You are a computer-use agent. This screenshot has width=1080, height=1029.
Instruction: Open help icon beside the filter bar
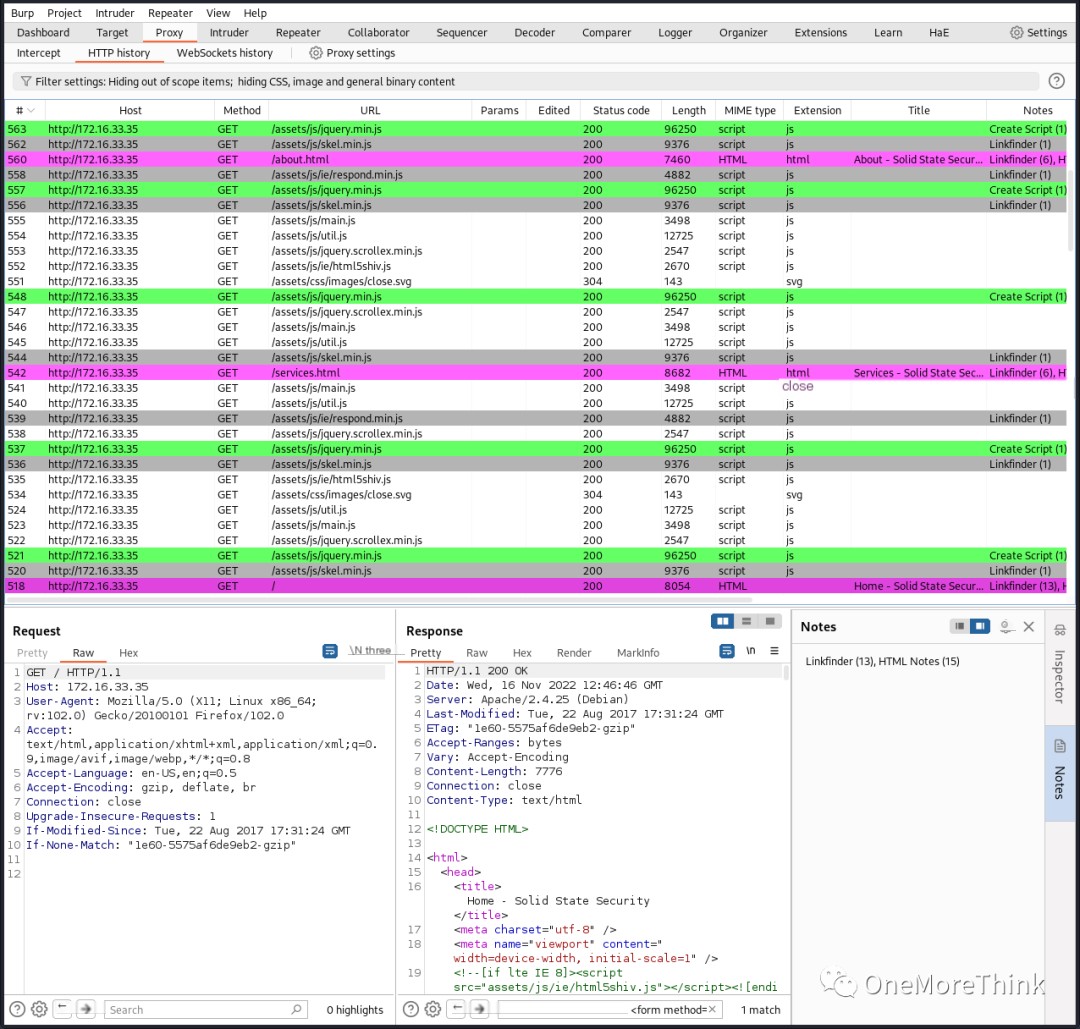pos(1056,81)
